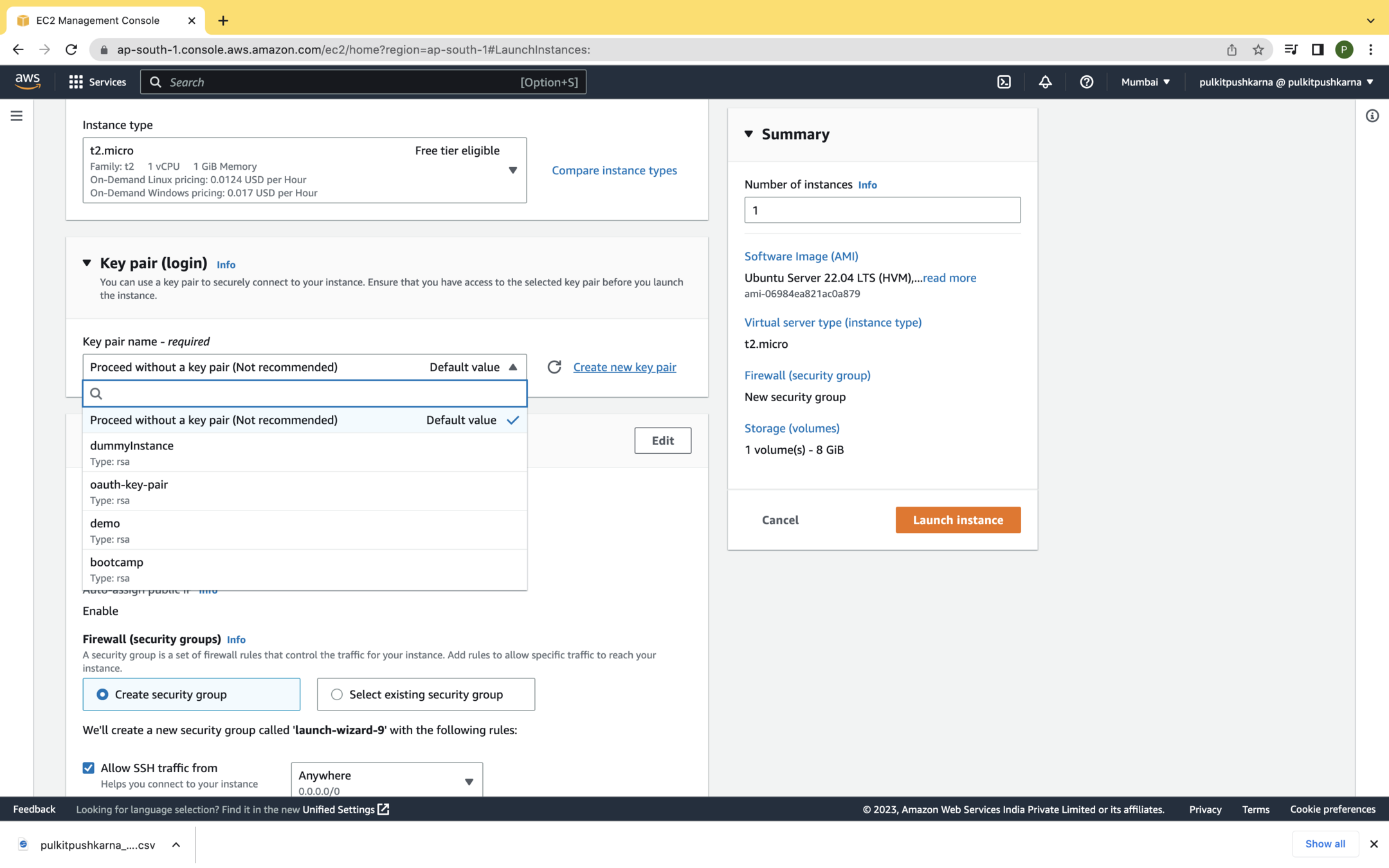Click the help question mark icon
Screen dimensions: 1389x868
coord(1086,82)
